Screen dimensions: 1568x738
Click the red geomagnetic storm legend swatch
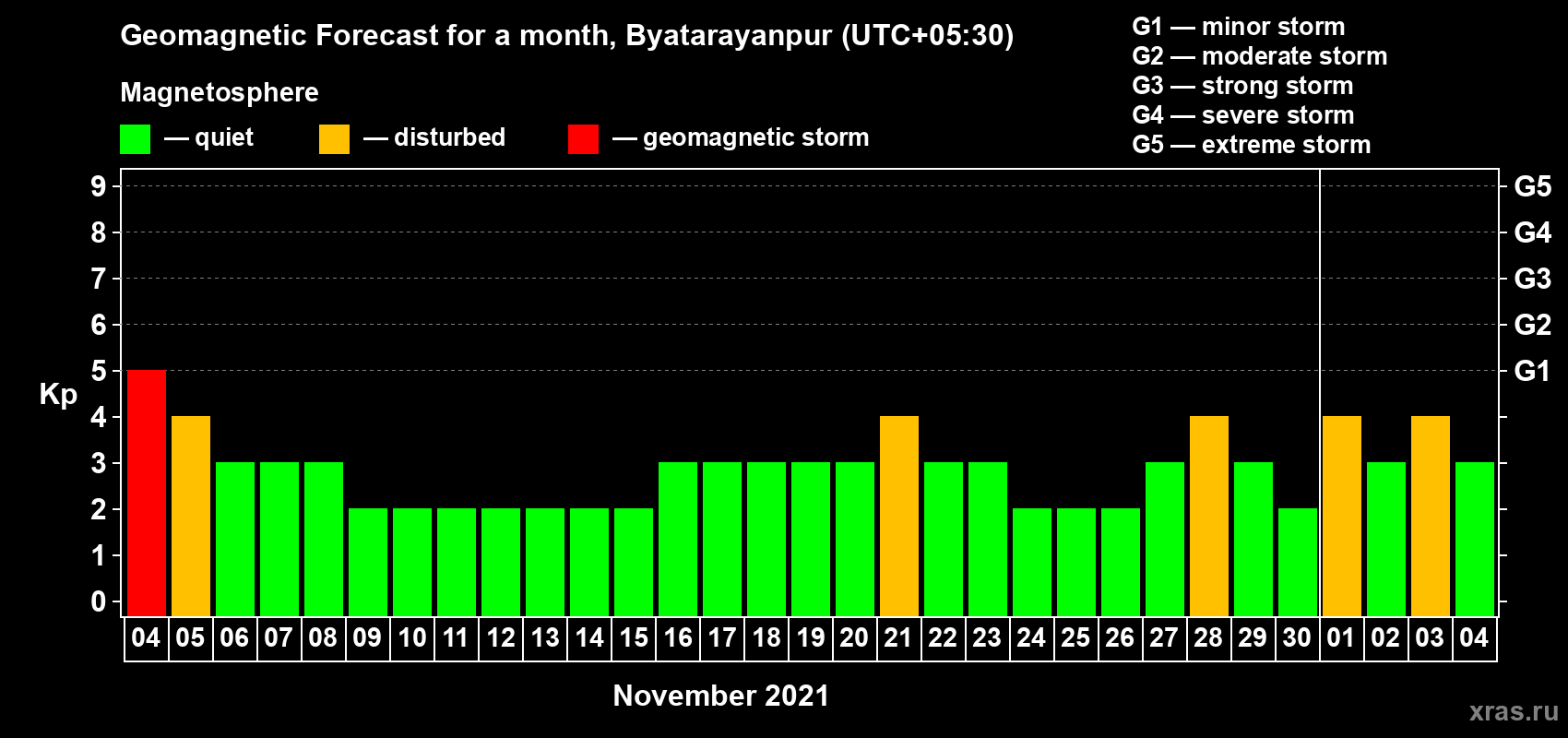[583, 139]
